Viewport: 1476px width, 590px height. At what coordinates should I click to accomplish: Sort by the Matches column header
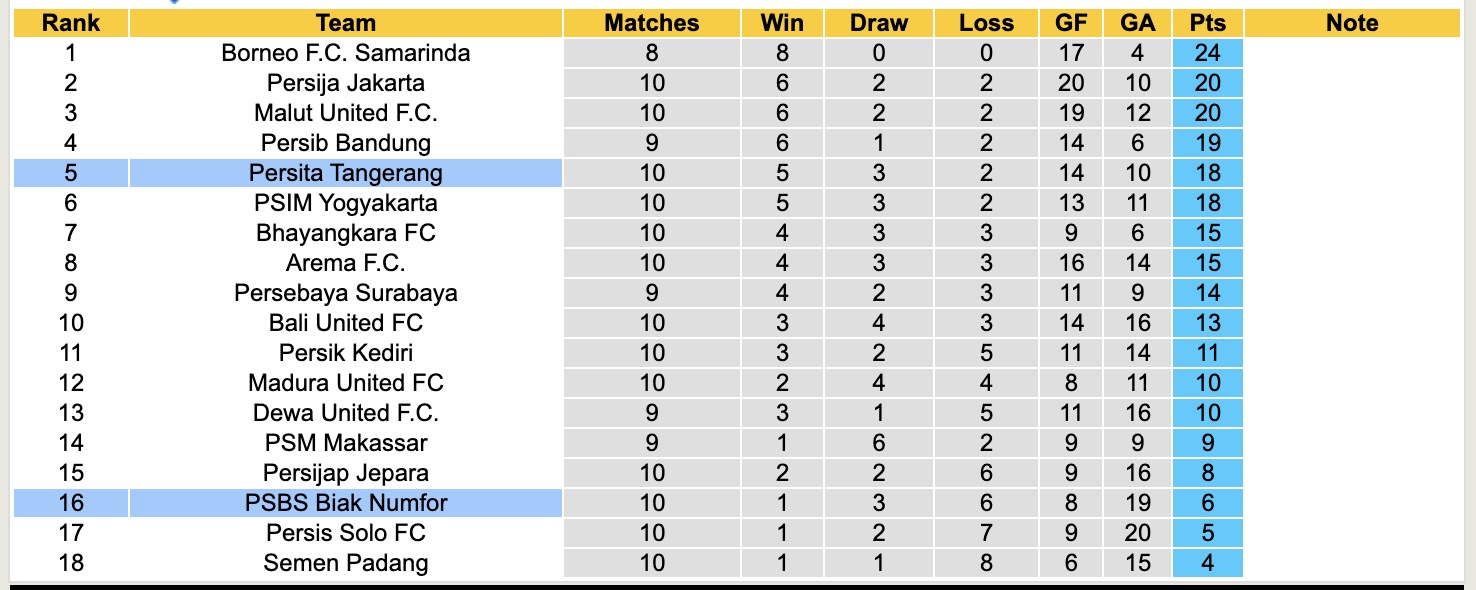pos(652,23)
